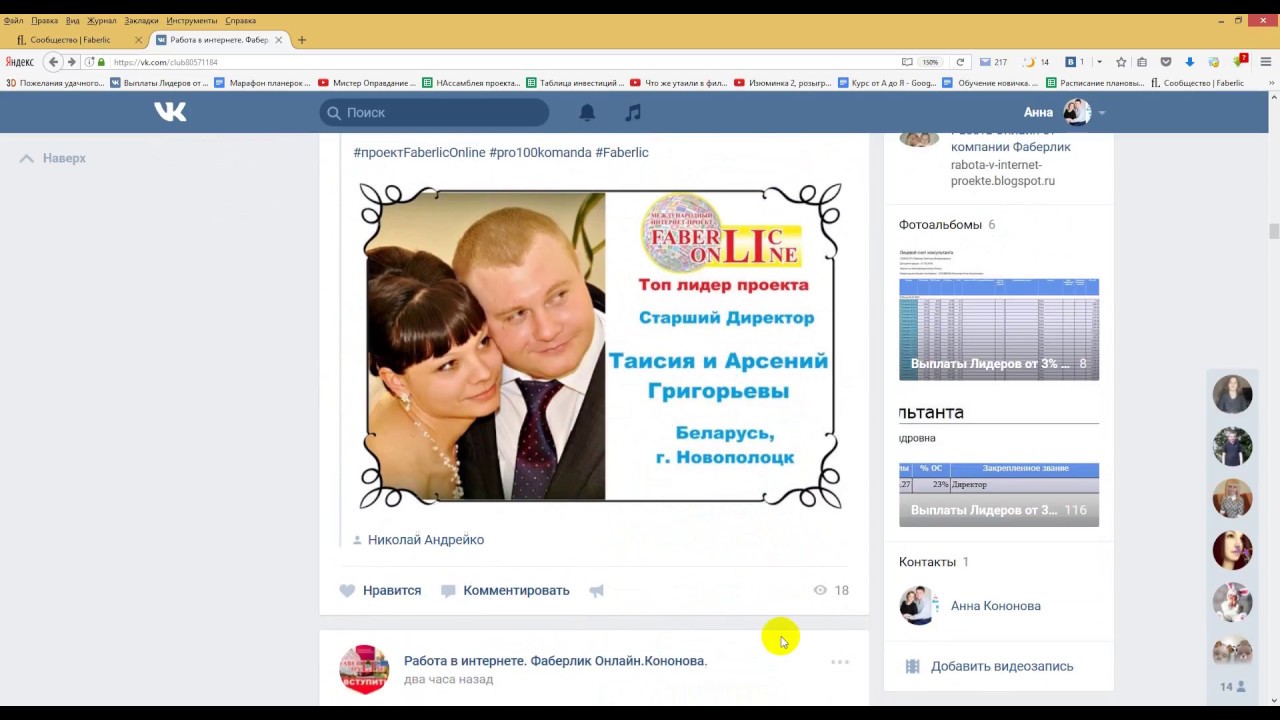The height and width of the screenshot is (720, 1280).
Task: Open the next post's options ellipsis menu
Action: [x=840, y=661]
